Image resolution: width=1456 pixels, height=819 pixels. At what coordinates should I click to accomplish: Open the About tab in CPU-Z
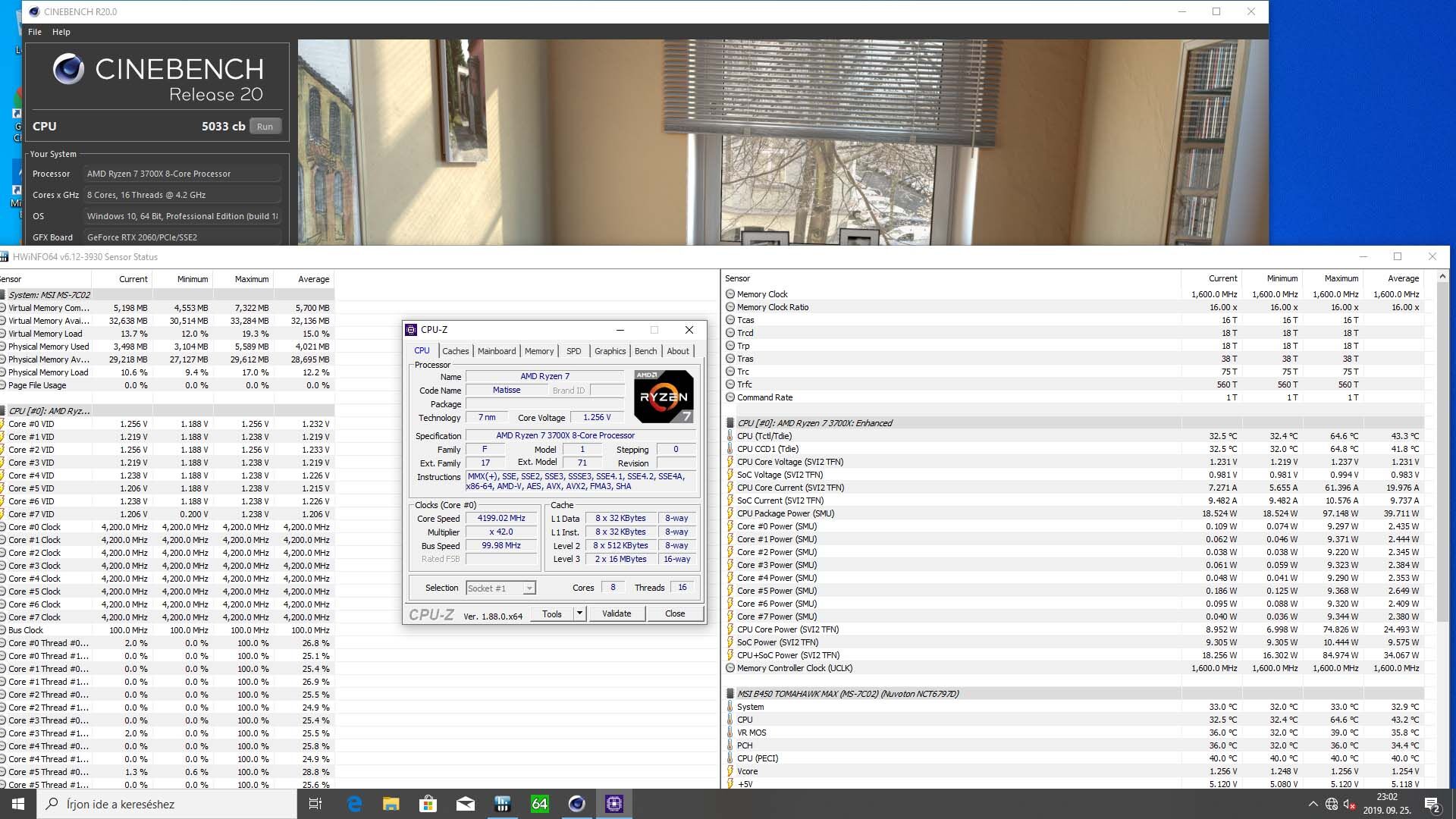click(x=678, y=351)
